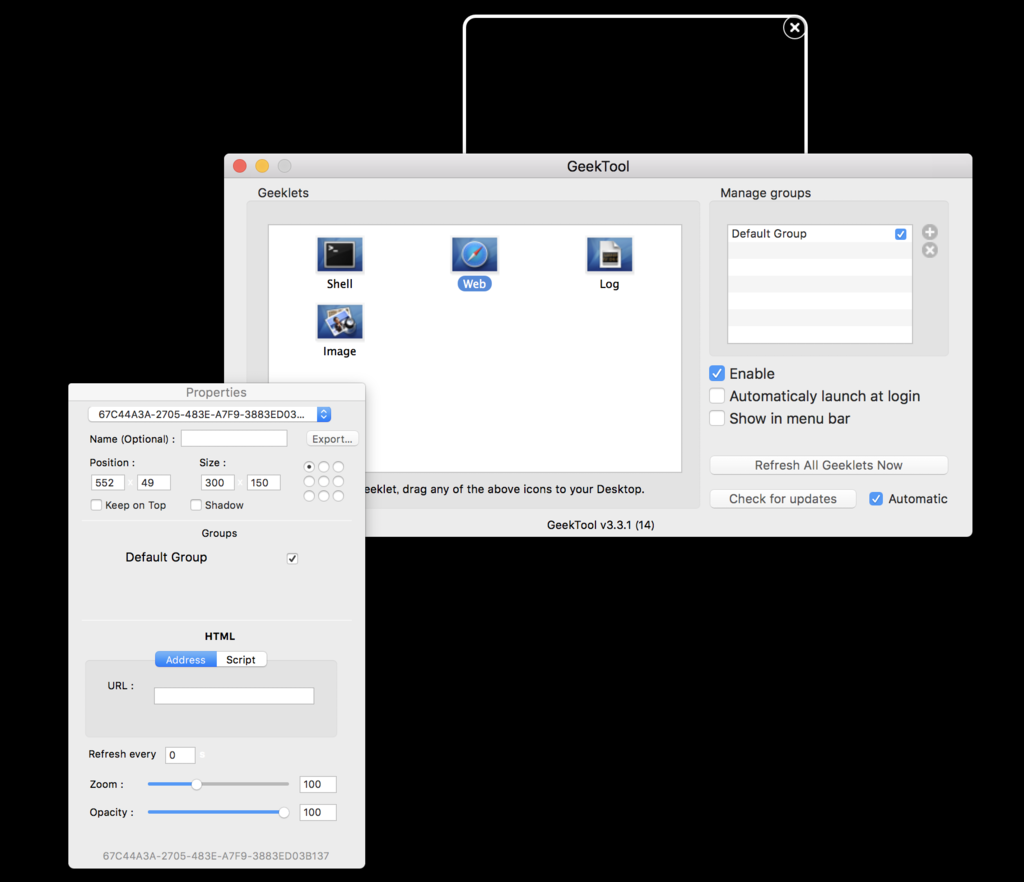This screenshot has width=1024, height=882.
Task: Click the Zoom value field
Action: pos(318,784)
